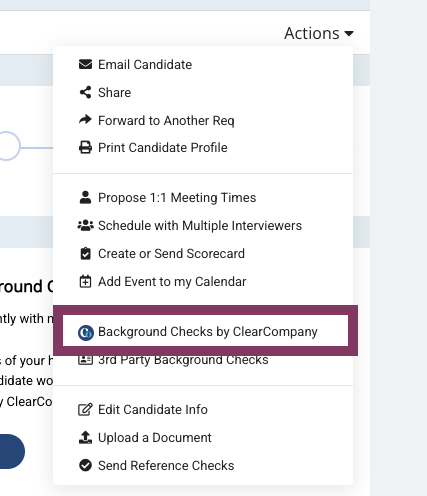This screenshot has height=496, width=427.
Task: Click the share nodes icon
Action: (x=85, y=92)
